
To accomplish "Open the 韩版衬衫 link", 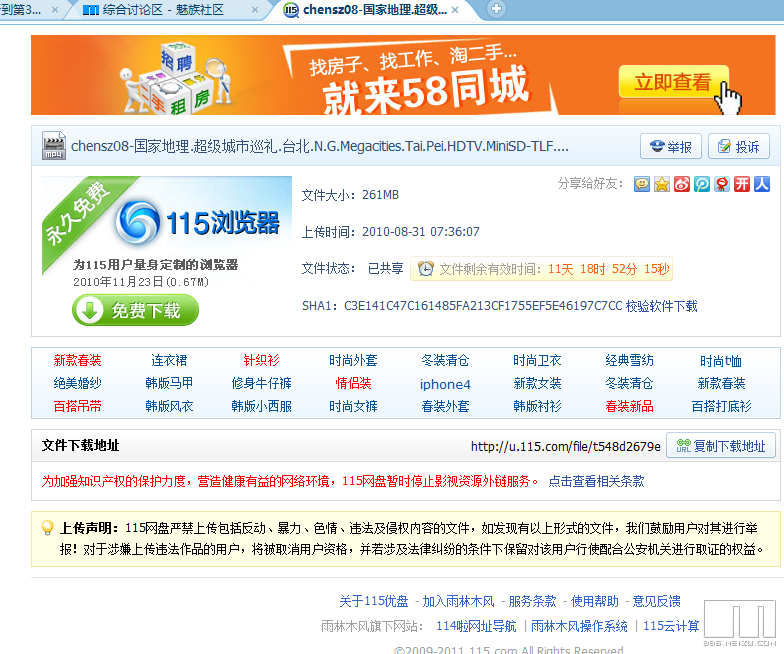I will [x=537, y=406].
